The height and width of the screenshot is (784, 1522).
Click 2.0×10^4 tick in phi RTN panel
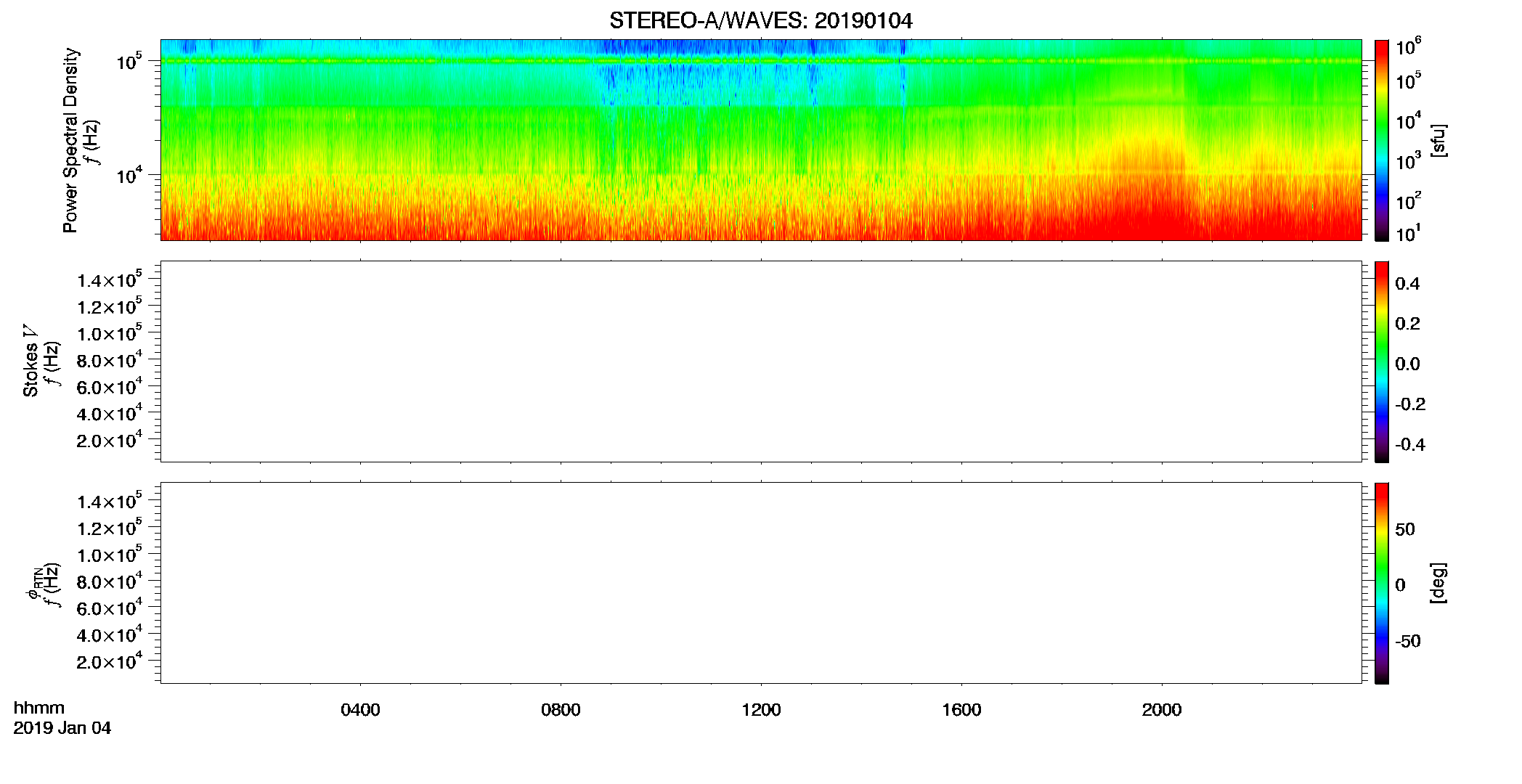click(x=110, y=661)
